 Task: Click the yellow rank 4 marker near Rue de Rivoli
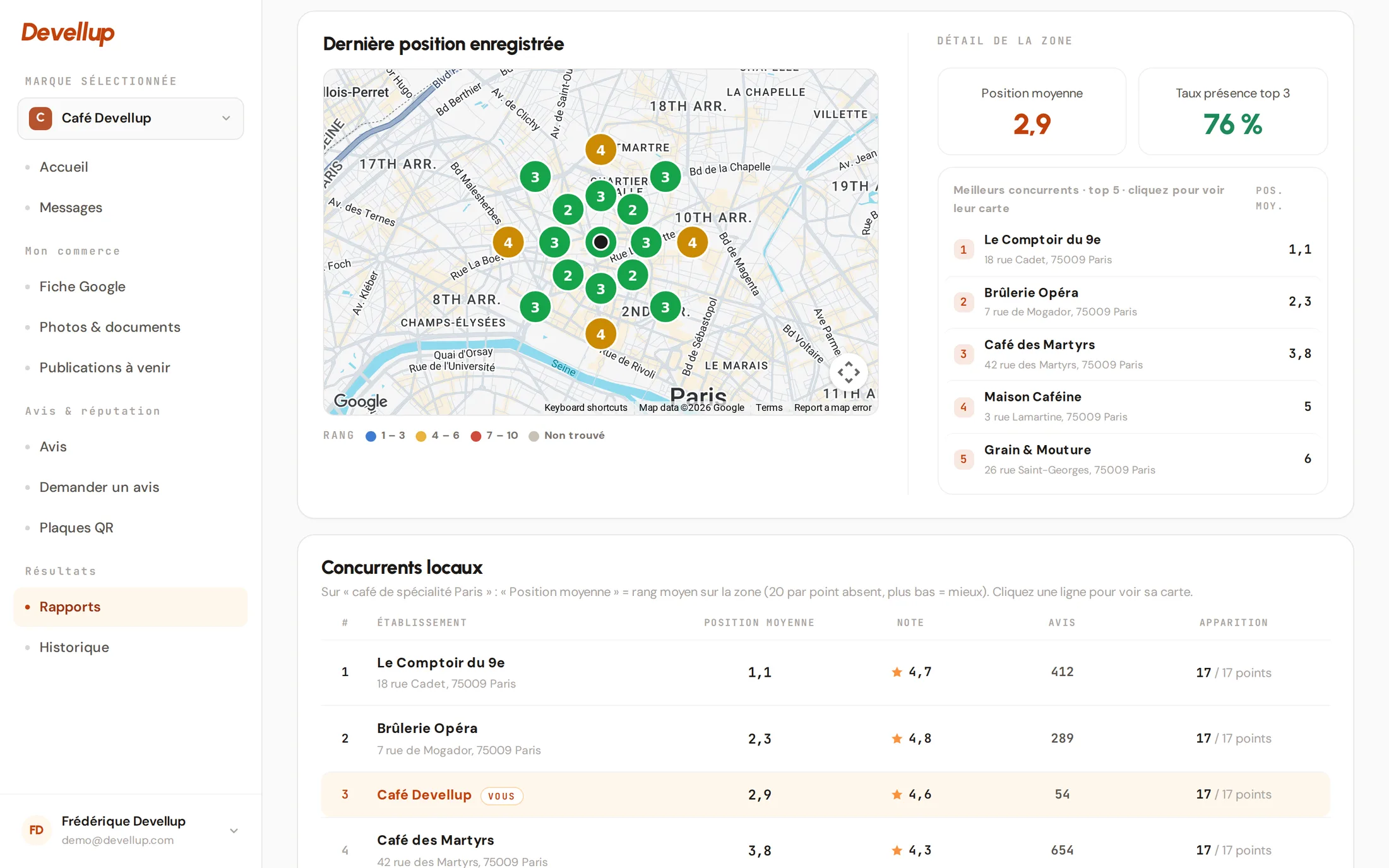click(600, 334)
